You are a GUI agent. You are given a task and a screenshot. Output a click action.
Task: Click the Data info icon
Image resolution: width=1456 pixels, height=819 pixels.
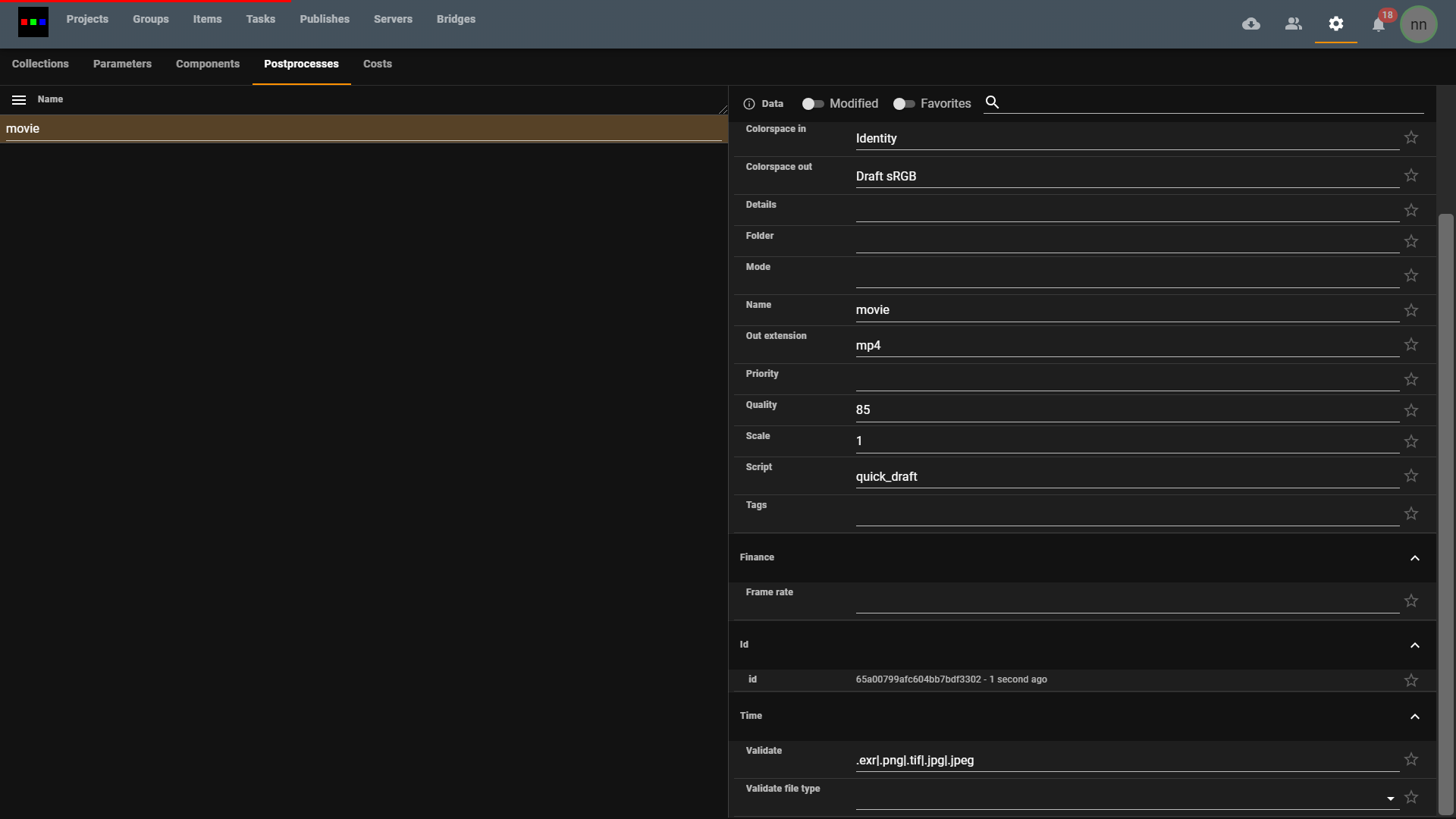749,104
